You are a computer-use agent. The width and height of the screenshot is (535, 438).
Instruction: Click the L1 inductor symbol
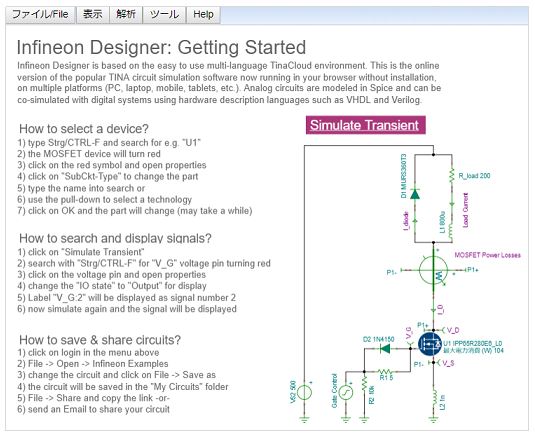tap(451, 231)
